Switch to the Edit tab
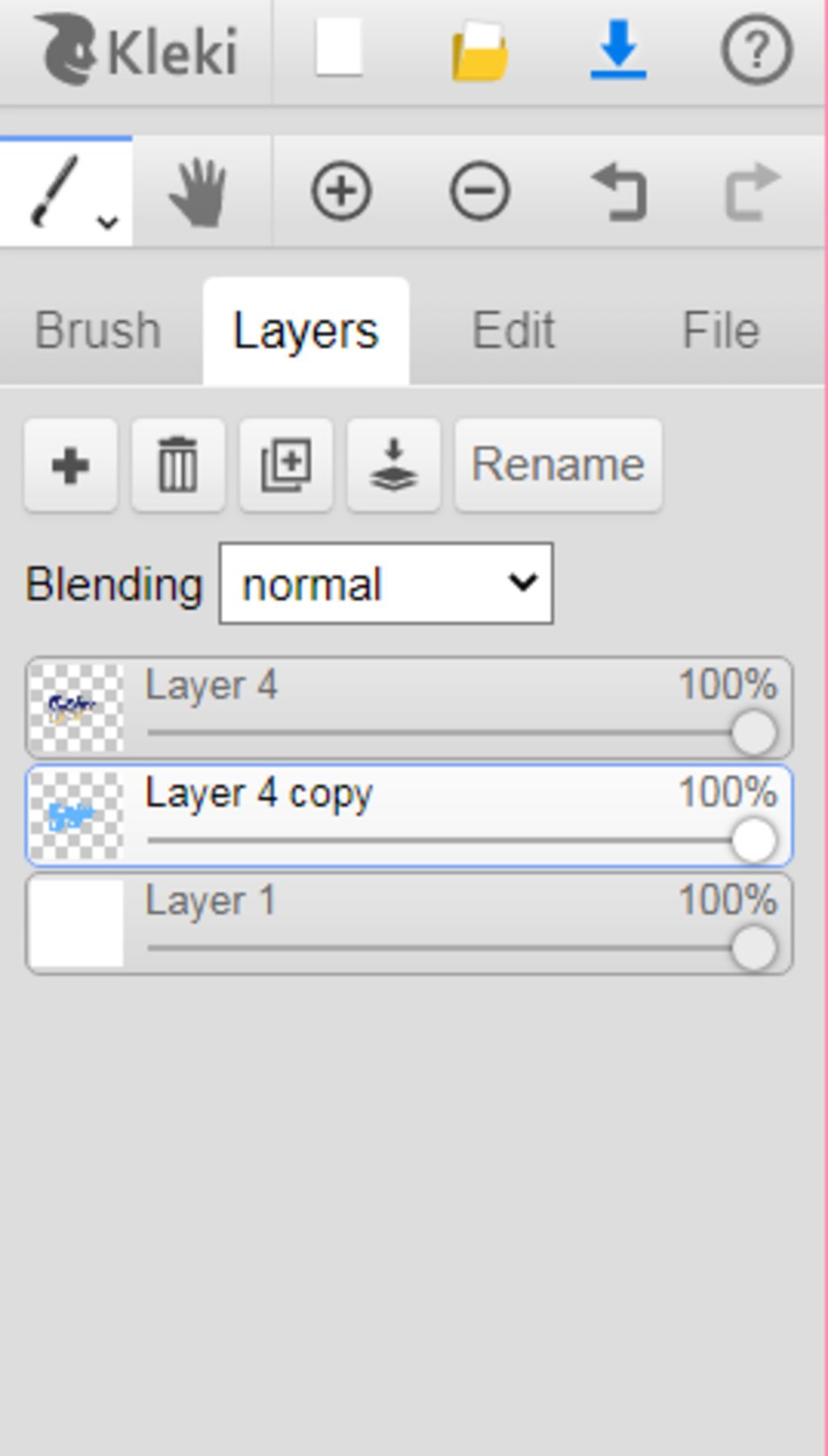This screenshot has width=828, height=1456. pyautogui.click(x=513, y=330)
